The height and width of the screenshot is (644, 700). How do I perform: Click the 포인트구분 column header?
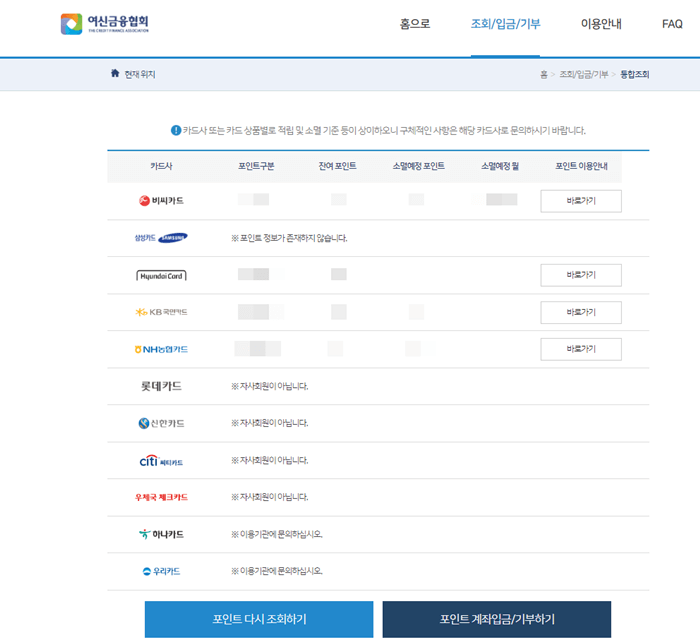(x=256, y=166)
